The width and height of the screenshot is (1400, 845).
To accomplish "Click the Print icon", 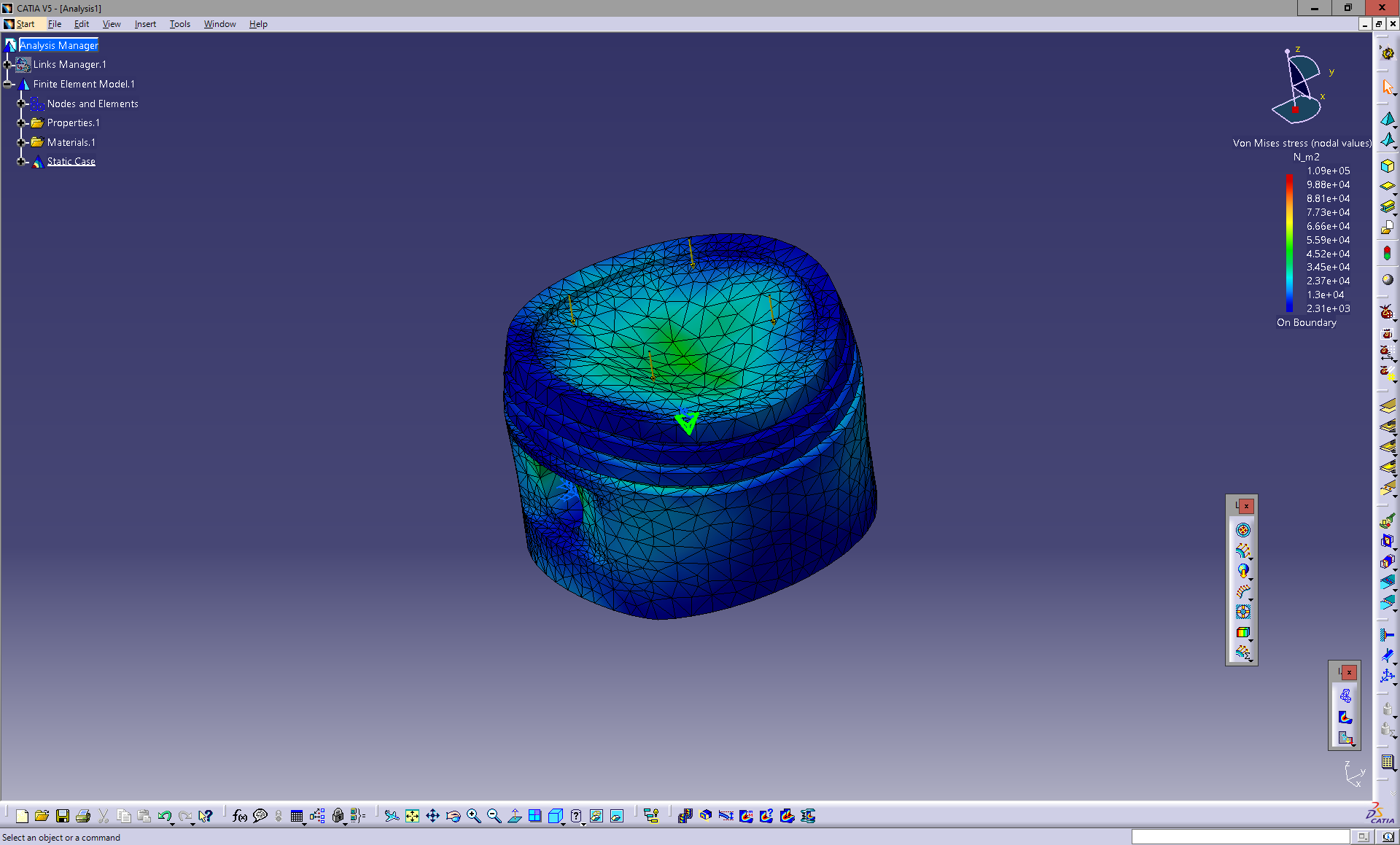I will click(x=83, y=816).
